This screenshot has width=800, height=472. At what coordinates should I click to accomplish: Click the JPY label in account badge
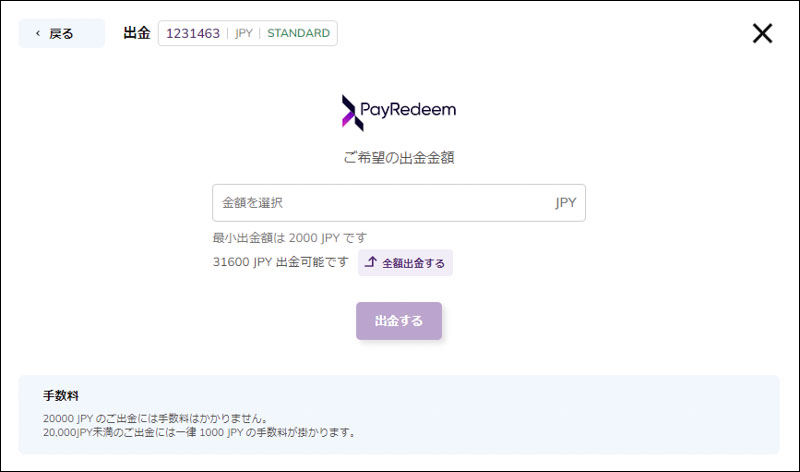pyautogui.click(x=244, y=33)
